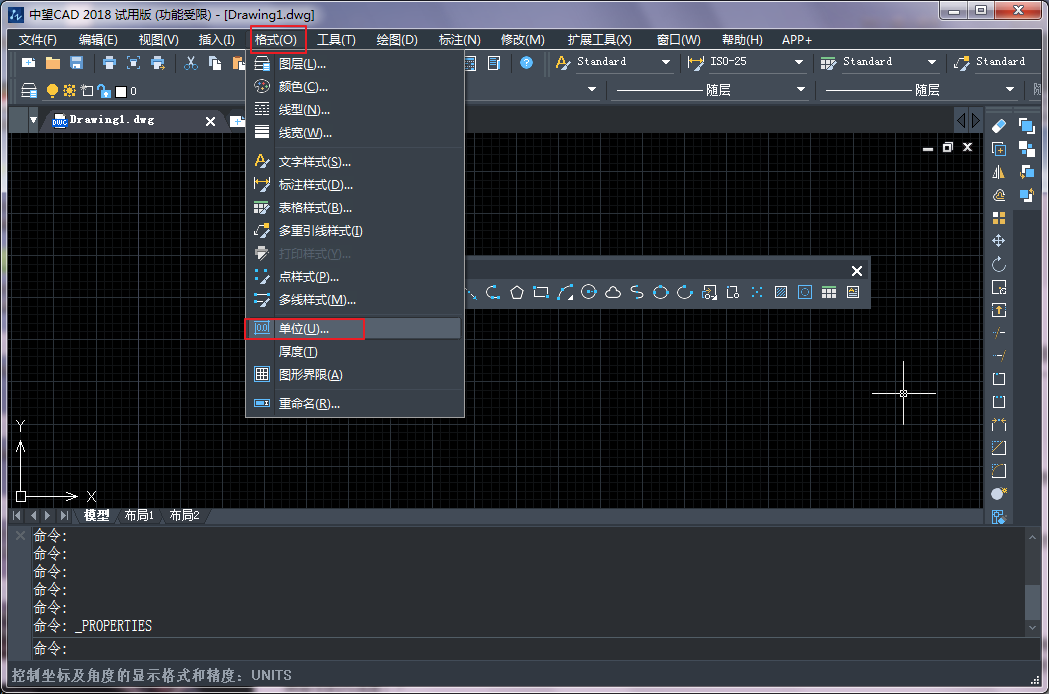Switch to the 布局1 layout tab
1049x694 pixels.
[x=139, y=516]
